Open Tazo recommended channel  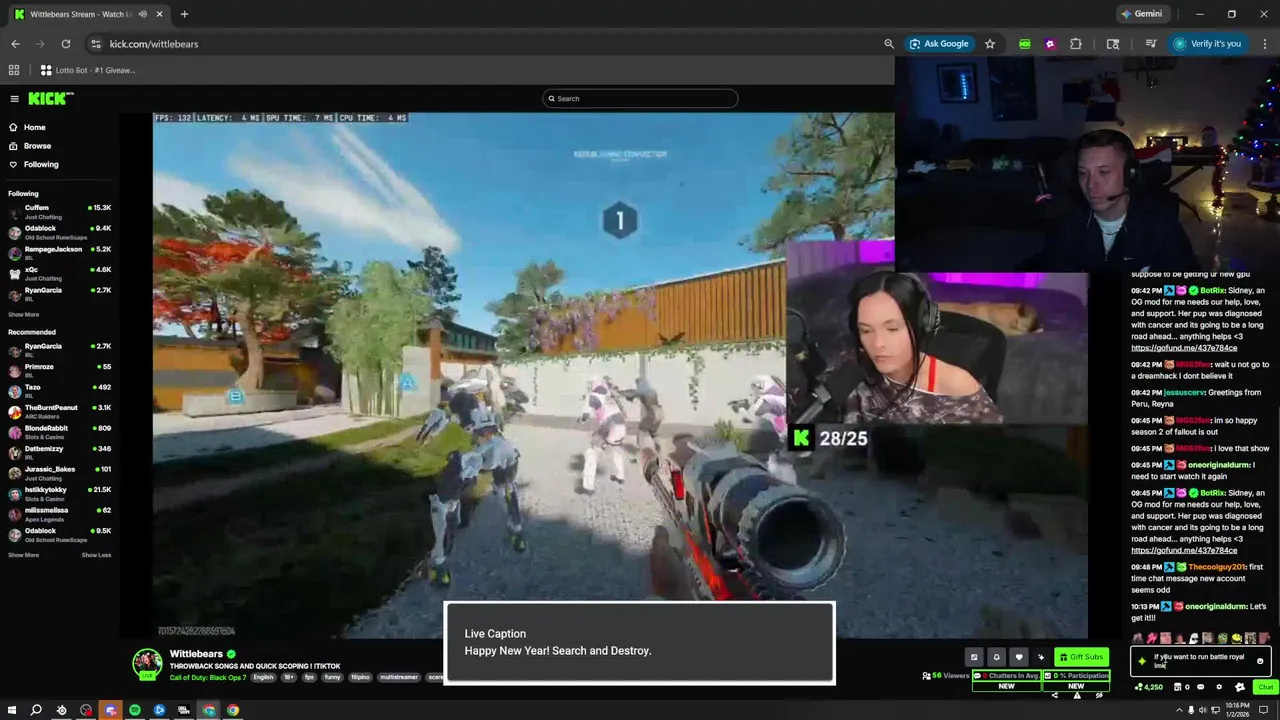(x=60, y=390)
